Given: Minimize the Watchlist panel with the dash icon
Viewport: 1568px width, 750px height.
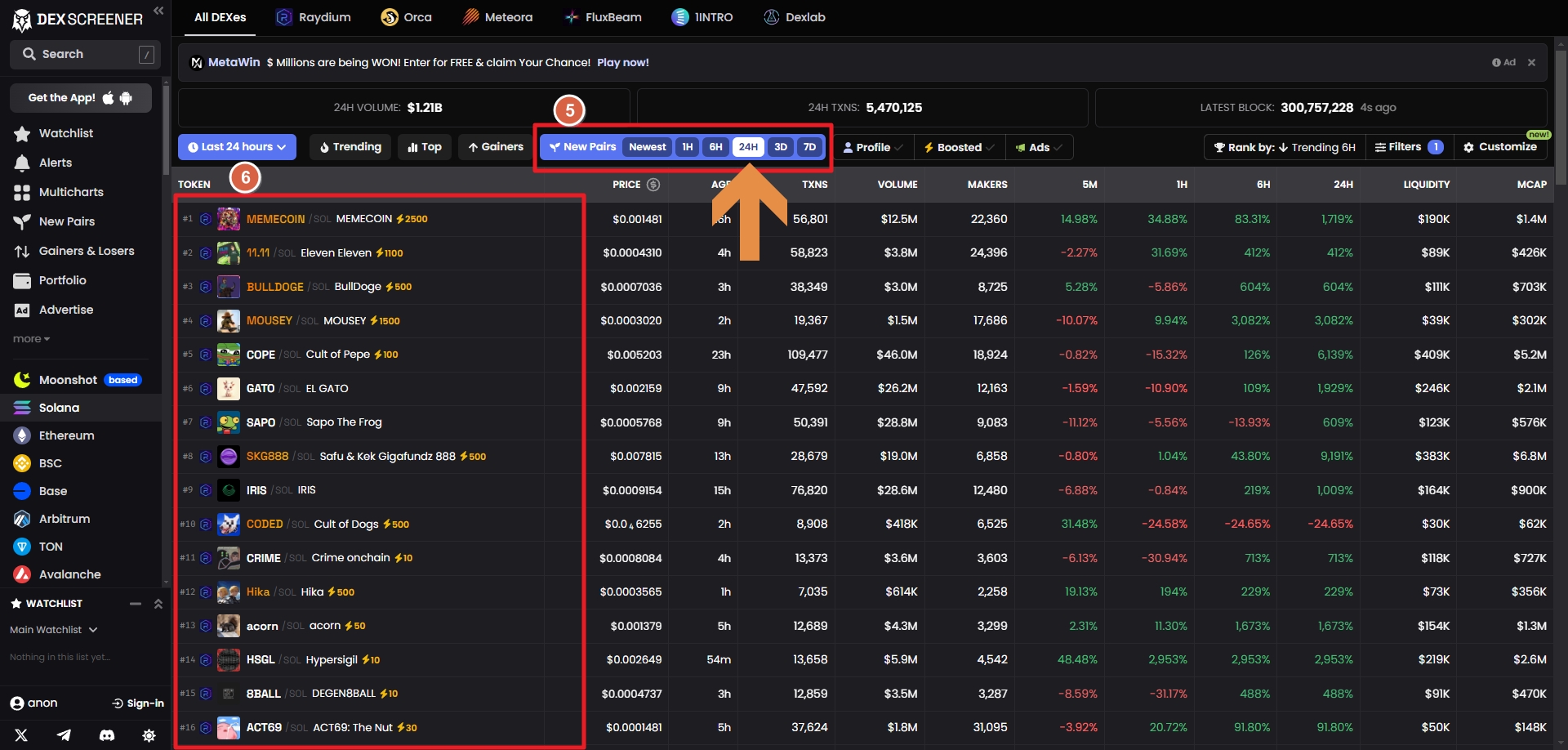Looking at the screenshot, I should (x=136, y=604).
